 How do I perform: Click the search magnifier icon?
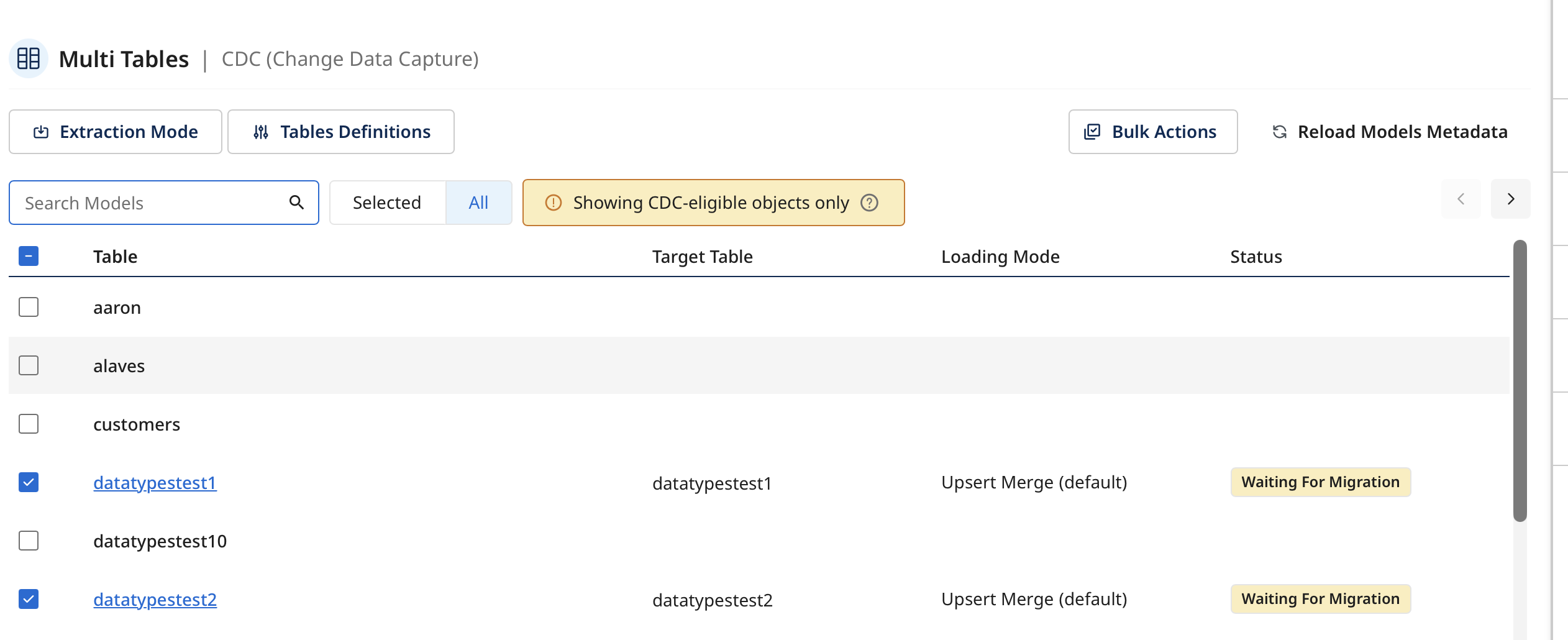tap(296, 203)
